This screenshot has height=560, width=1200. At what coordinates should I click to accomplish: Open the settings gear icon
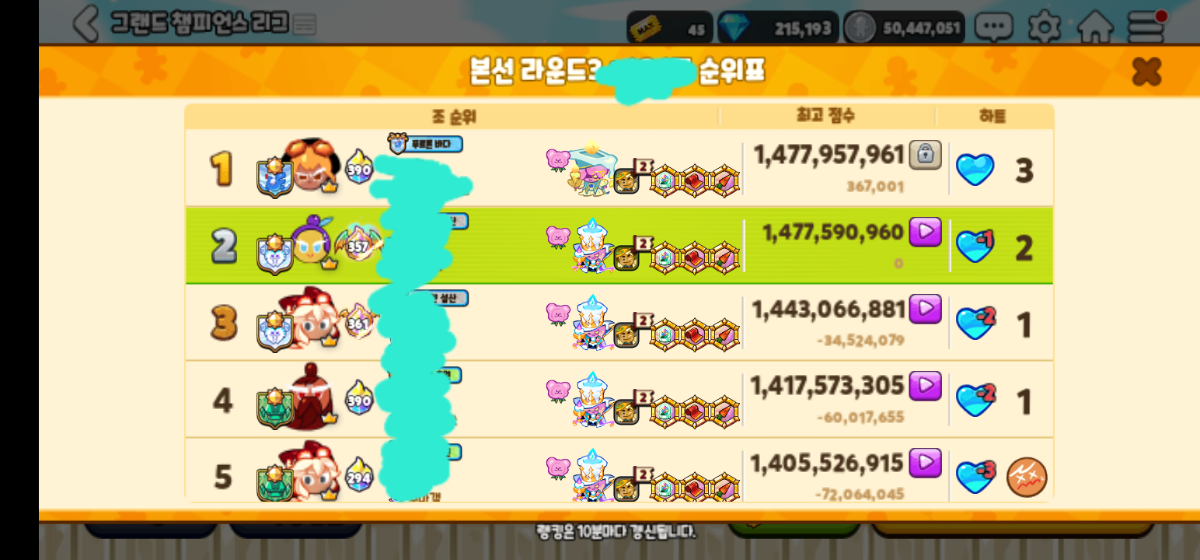tap(1044, 27)
